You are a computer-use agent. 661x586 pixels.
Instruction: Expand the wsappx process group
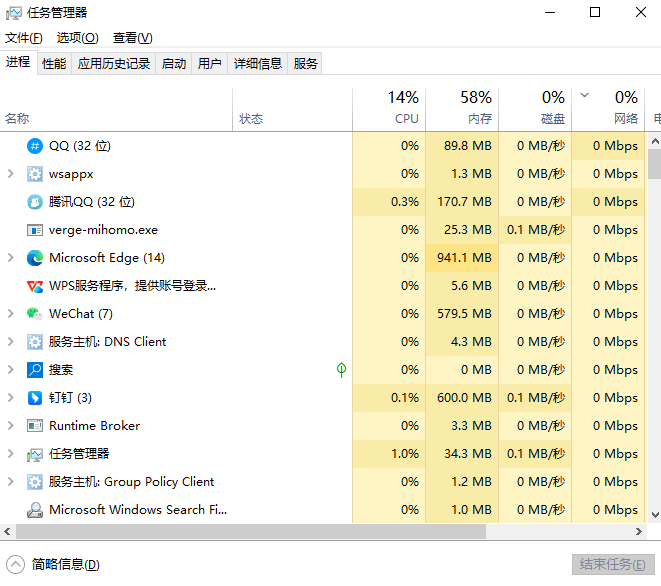point(11,174)
